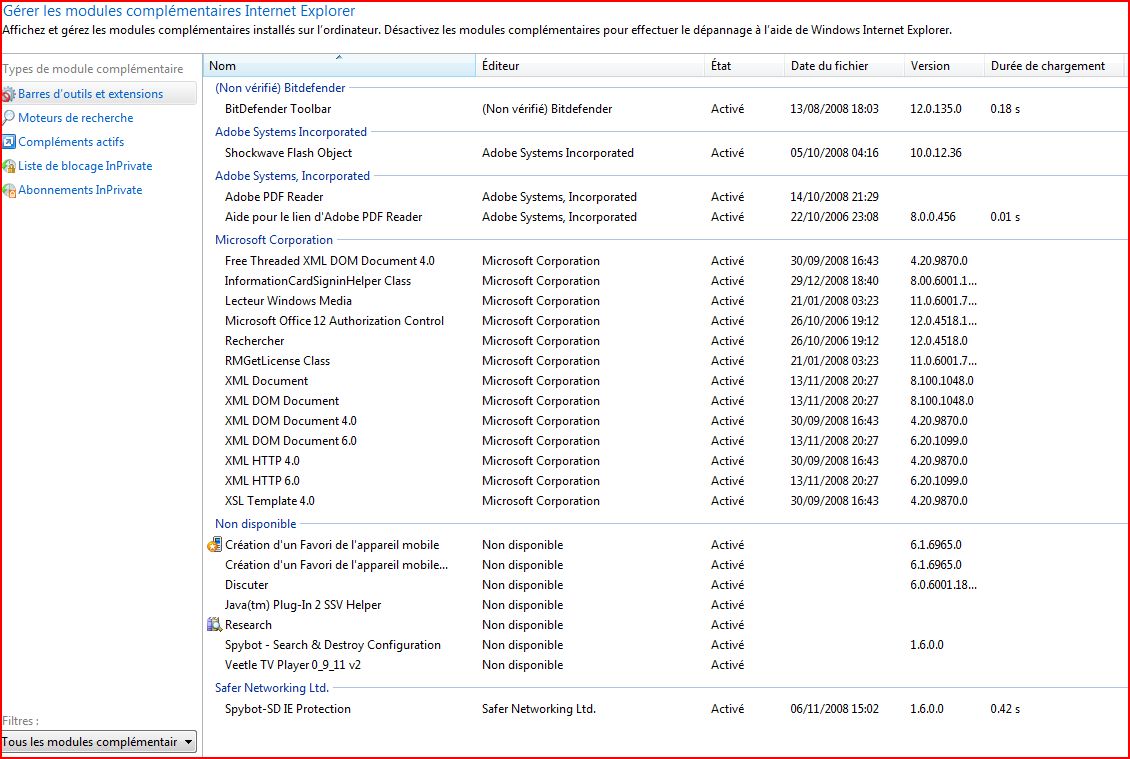Click the file date 13/08/2008 18:03
This screenshot has width=1130, height=759.
pyautogui.click(x=835, y=109)
